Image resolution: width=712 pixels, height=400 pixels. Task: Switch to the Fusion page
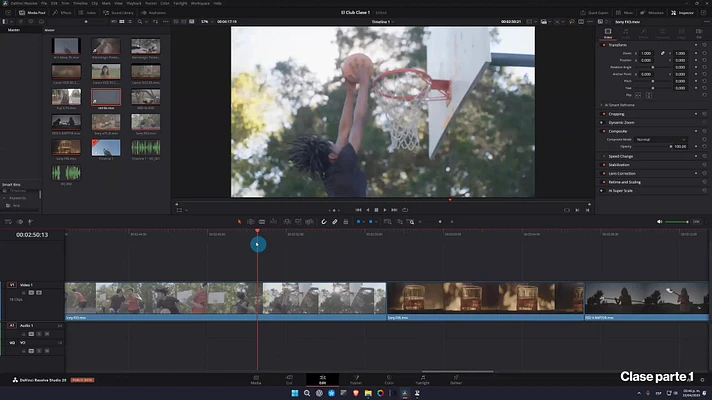[356, 380]
